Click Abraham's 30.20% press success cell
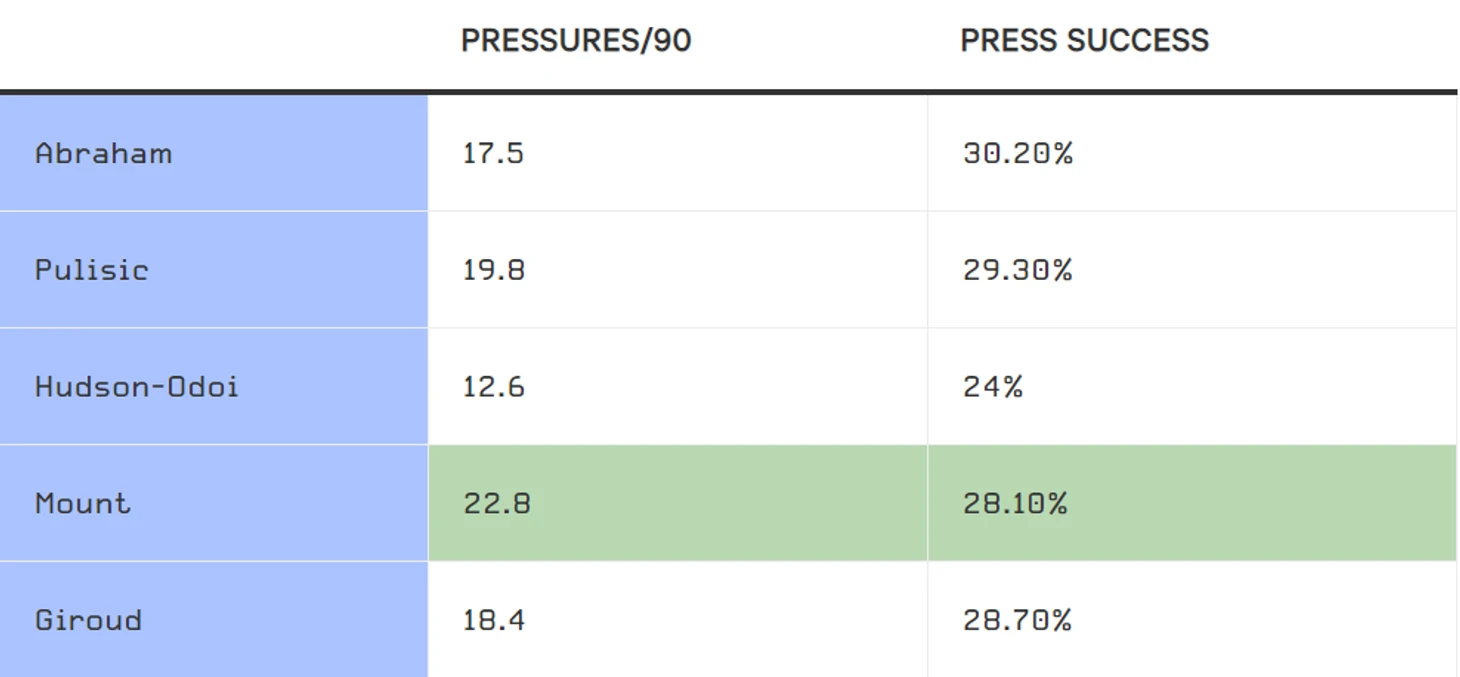Image resolution: width=1460 pixels, height=677 pixels. (1192, 153)
